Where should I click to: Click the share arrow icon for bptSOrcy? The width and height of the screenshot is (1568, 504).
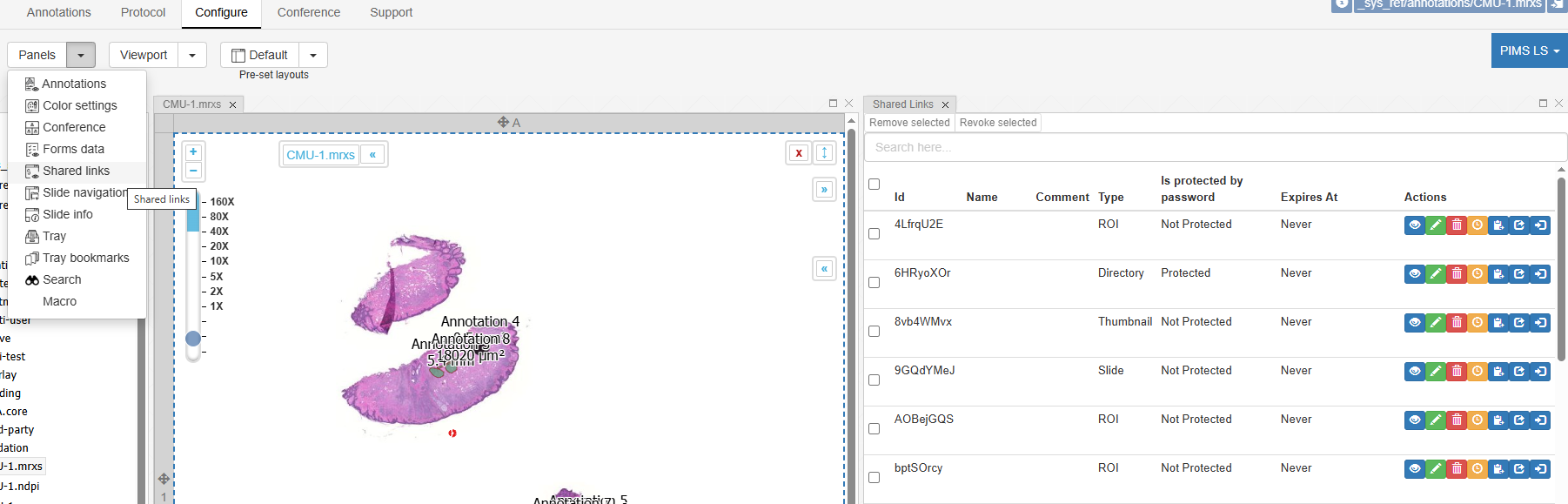click(1519, 469)
